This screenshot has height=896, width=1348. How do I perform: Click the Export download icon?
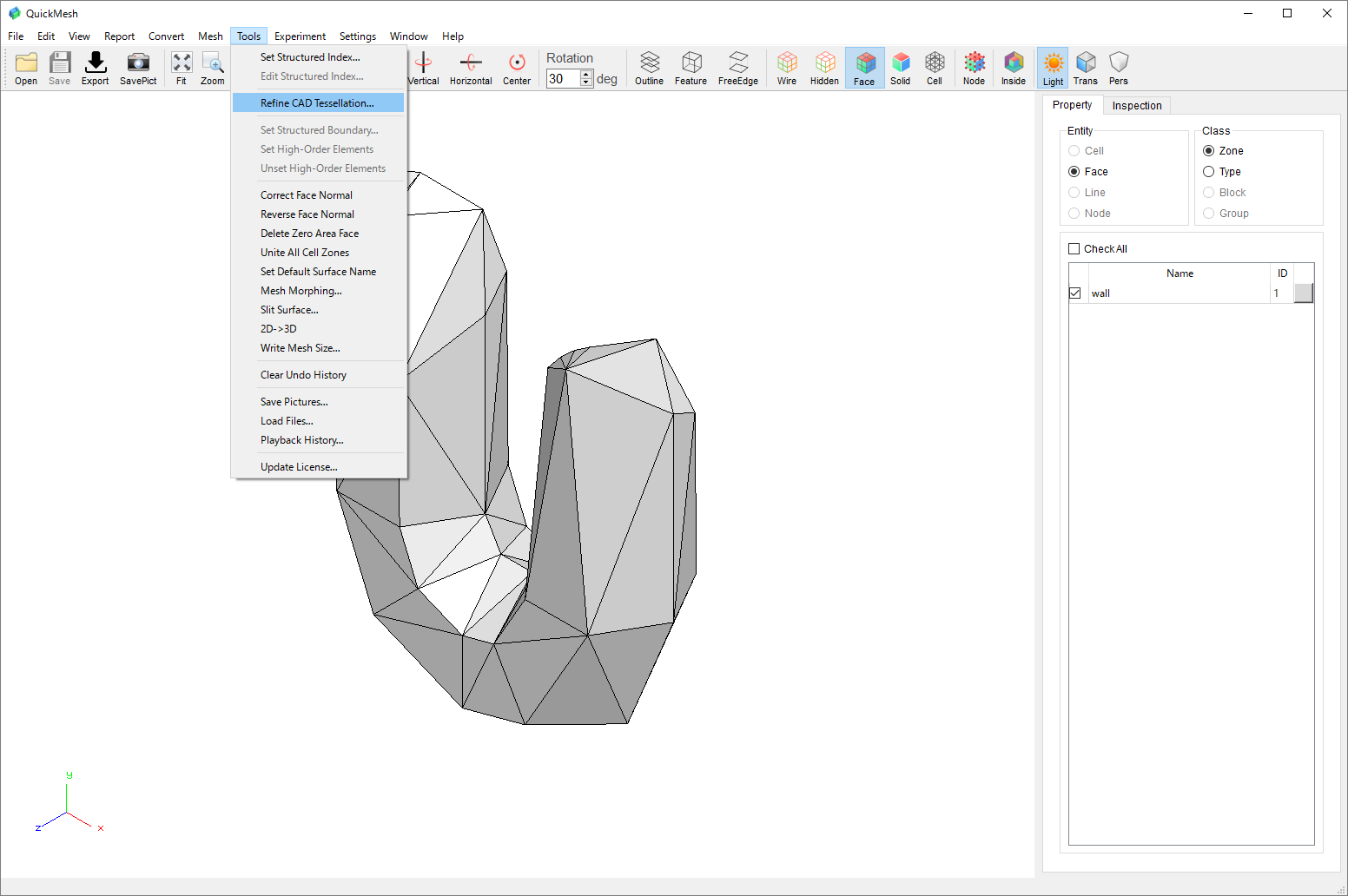pyautogui.click(x=96, y=68)
